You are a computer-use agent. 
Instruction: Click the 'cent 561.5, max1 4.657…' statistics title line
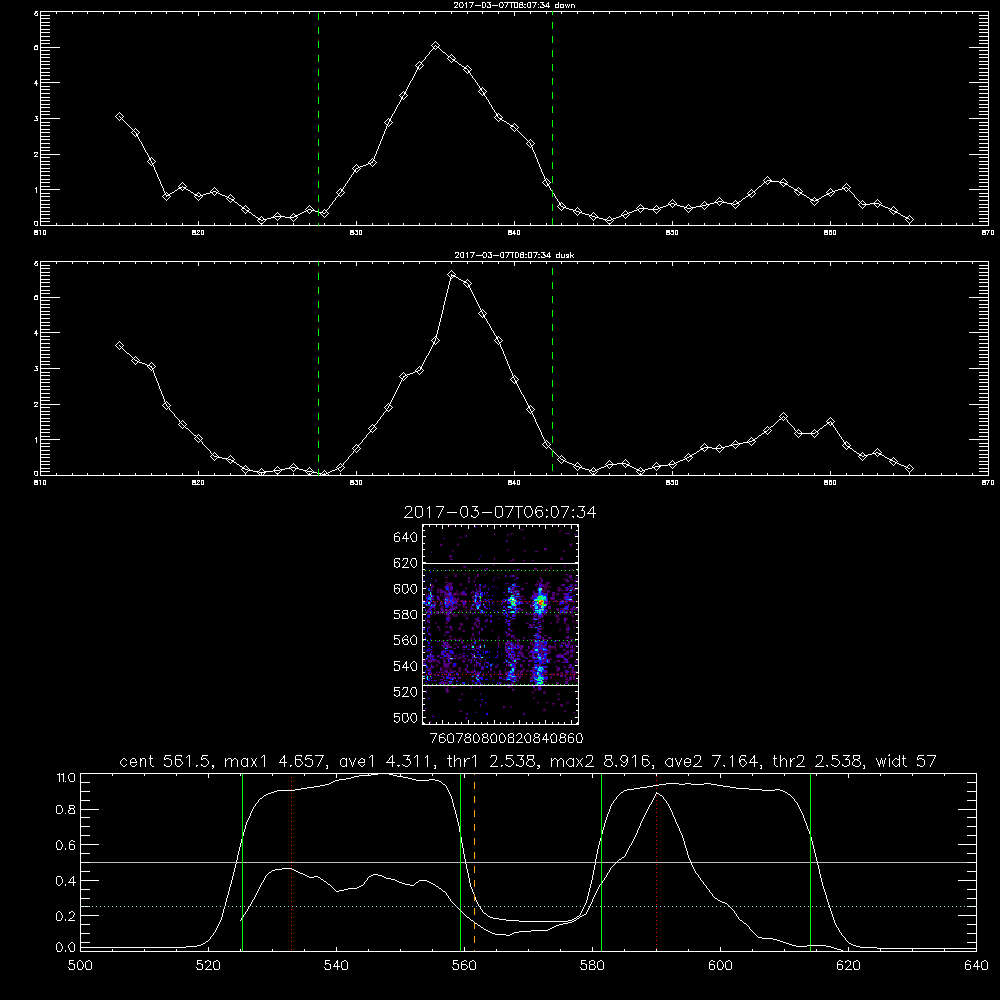point(528,761)
